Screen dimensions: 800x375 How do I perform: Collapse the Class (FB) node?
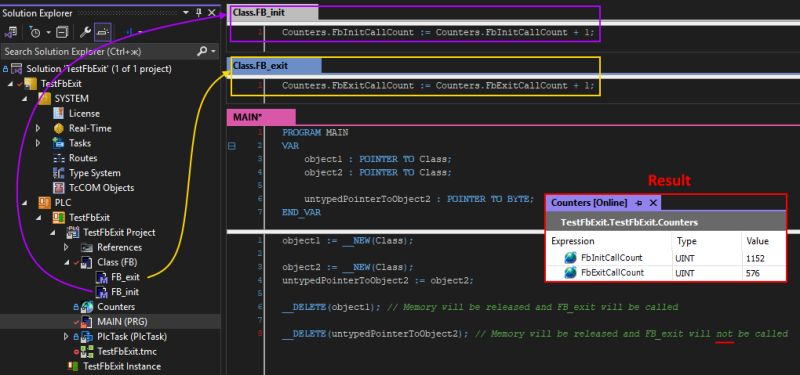click(x=67, y=262)
